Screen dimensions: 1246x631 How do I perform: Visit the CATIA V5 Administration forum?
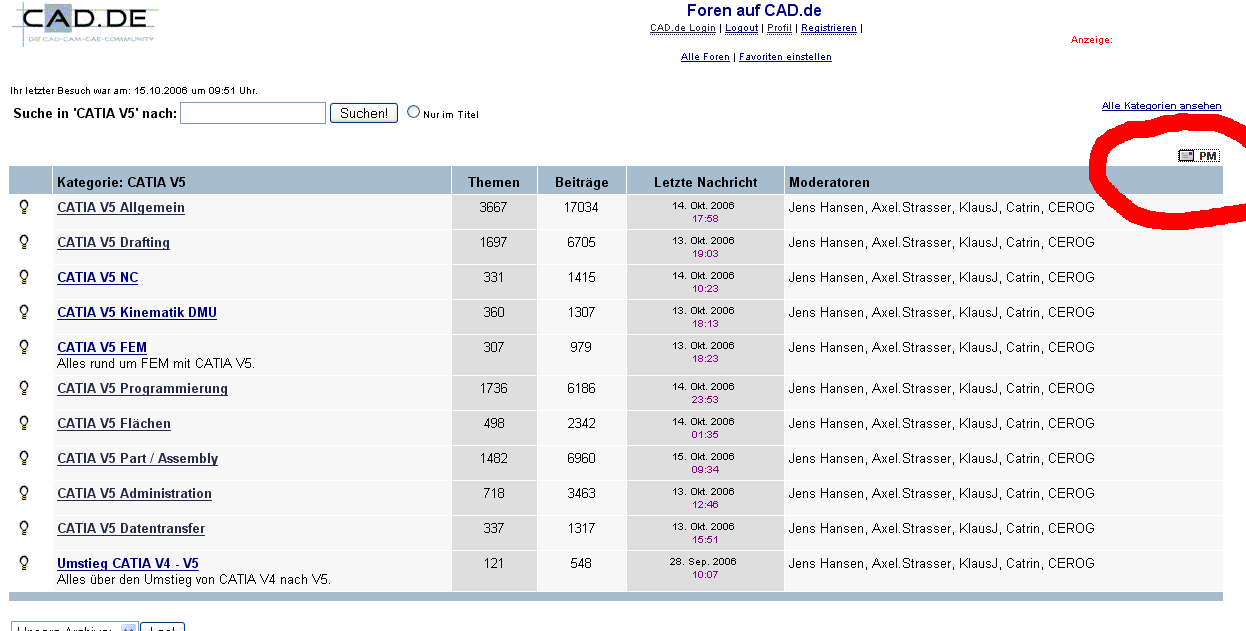(x=134, y=494)
